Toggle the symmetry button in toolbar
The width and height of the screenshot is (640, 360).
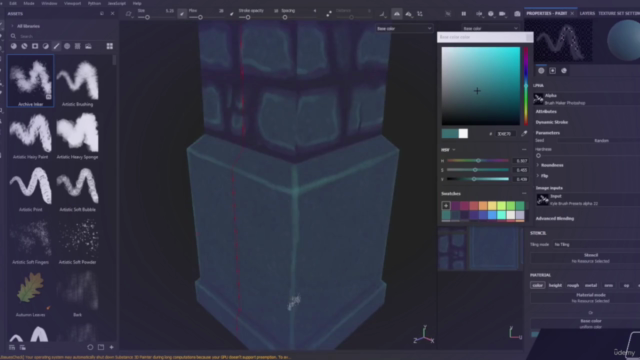pos(397,14)
